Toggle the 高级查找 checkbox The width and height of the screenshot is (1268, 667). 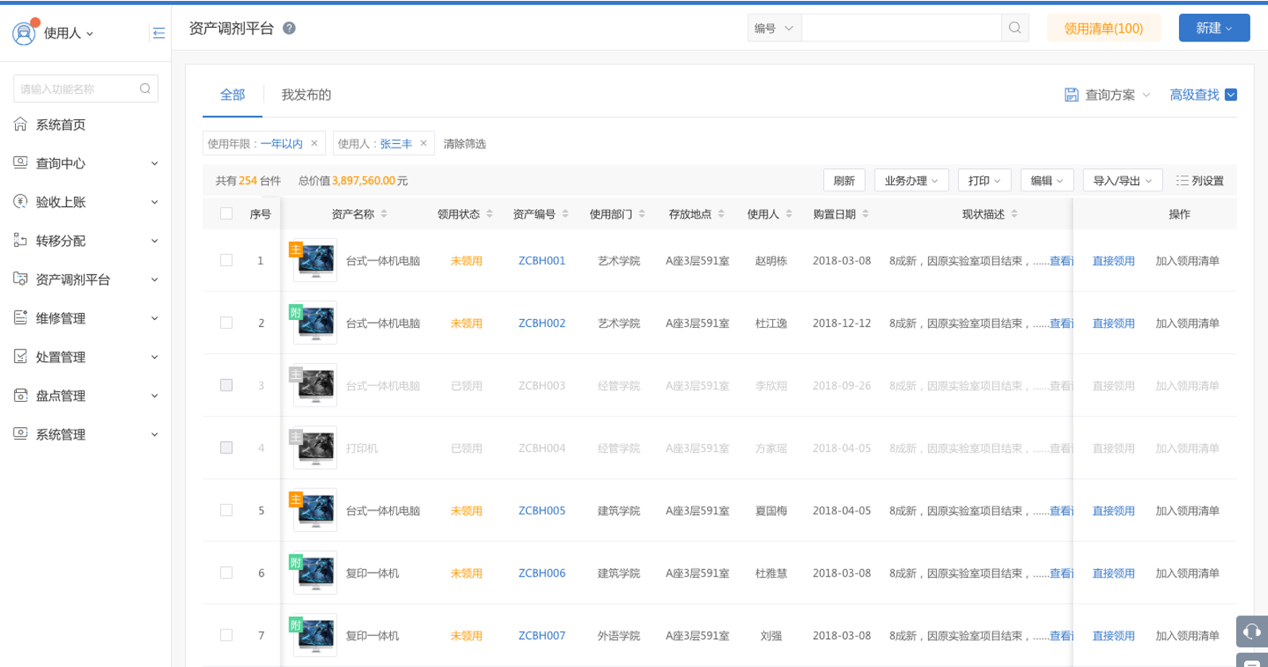pos(1231,95)
